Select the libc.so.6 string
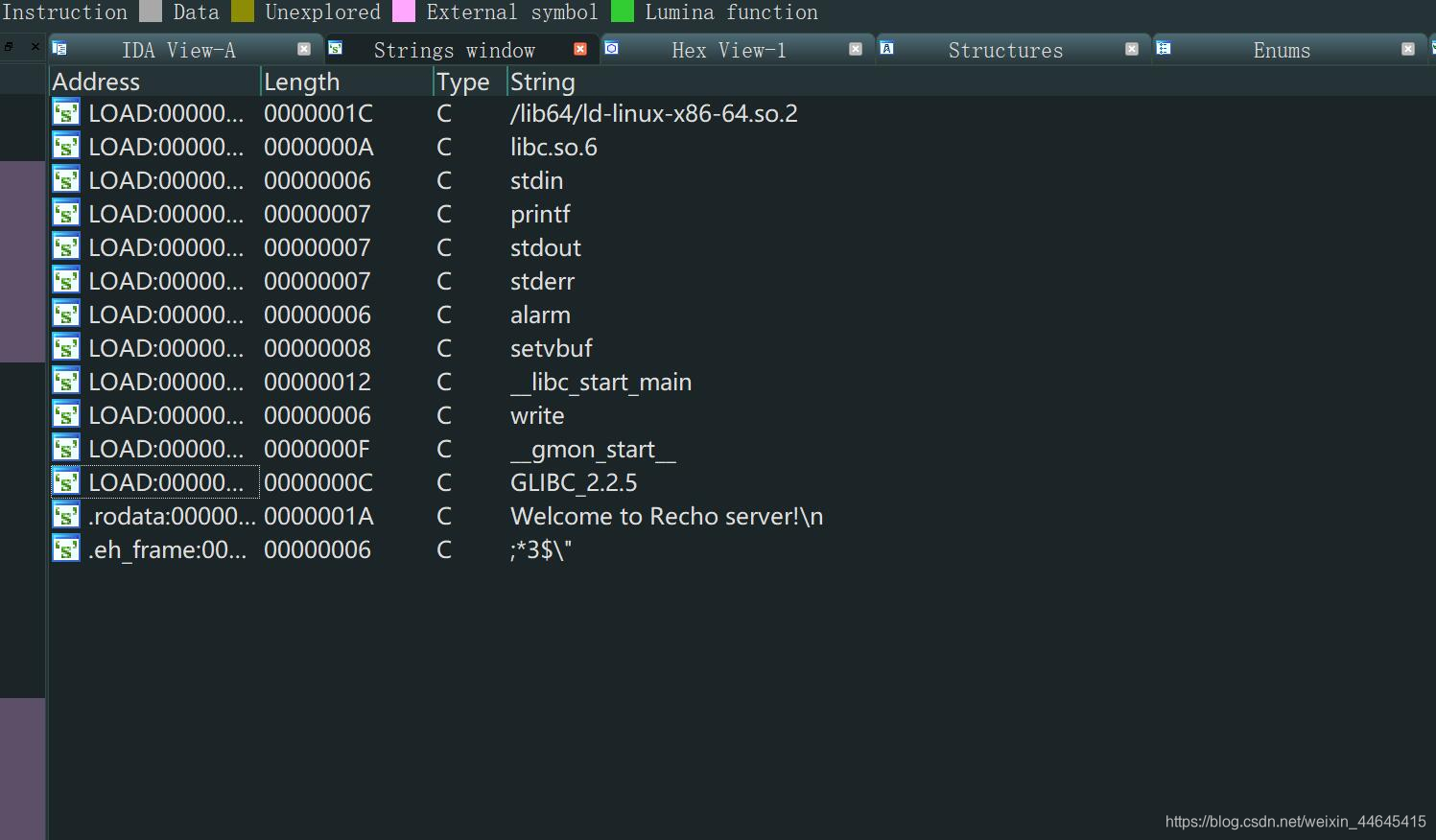 coord(553,147)
